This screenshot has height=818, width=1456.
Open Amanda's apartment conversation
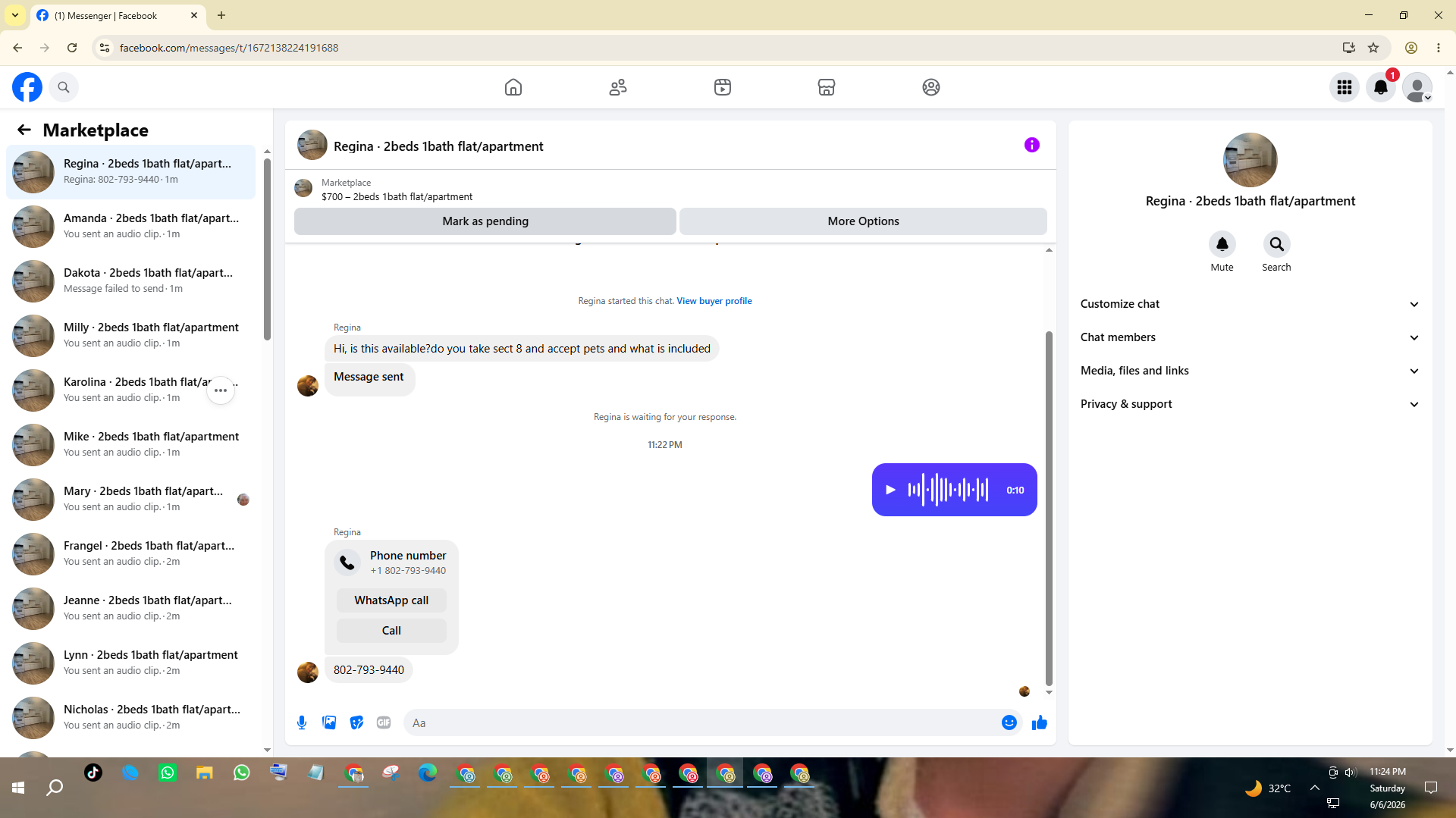(130, 226)
